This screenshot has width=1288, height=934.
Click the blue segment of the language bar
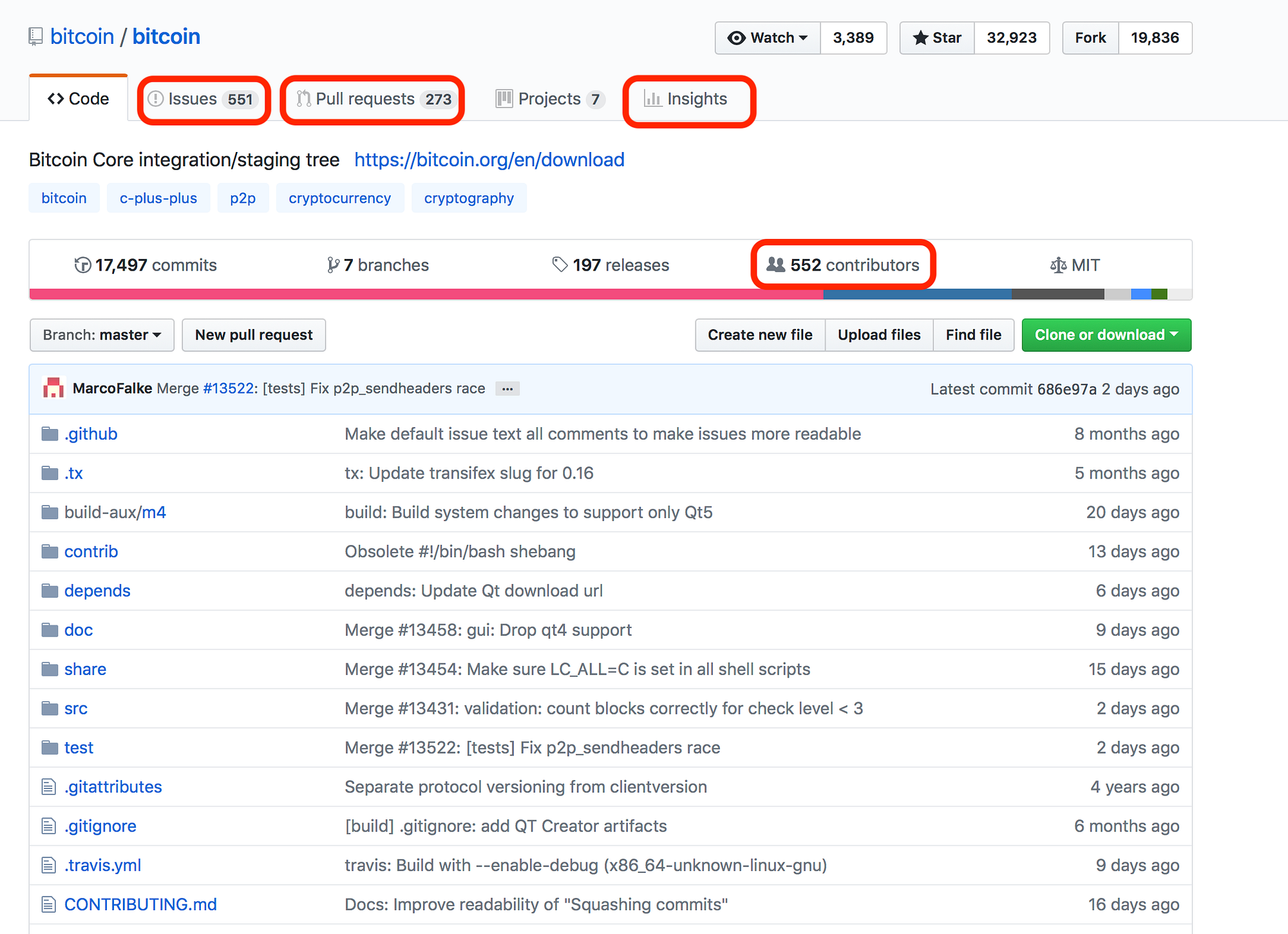[917, 294]
